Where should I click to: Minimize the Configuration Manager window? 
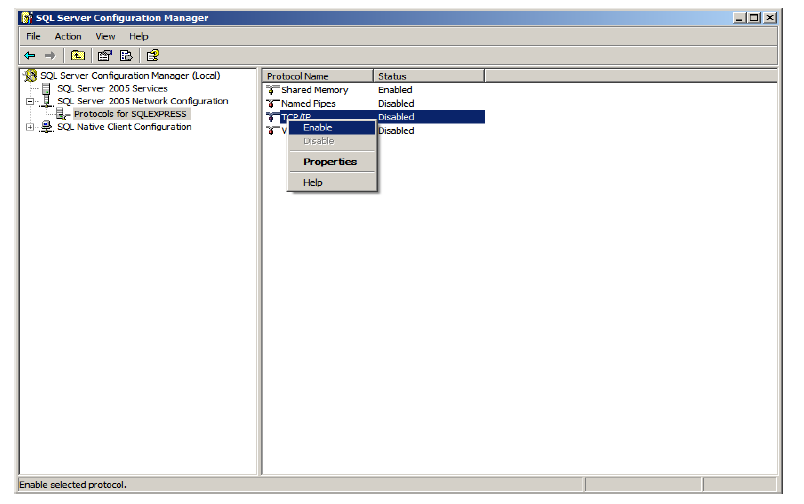point(739,18)
